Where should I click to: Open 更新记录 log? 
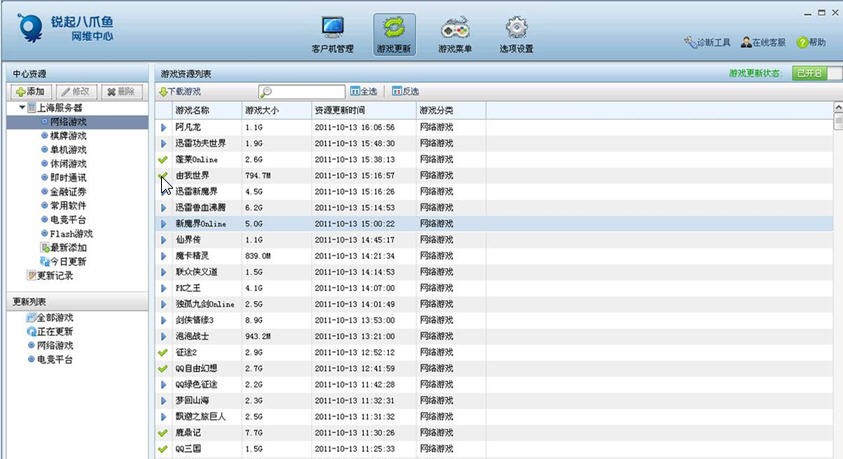click(54, 276)
